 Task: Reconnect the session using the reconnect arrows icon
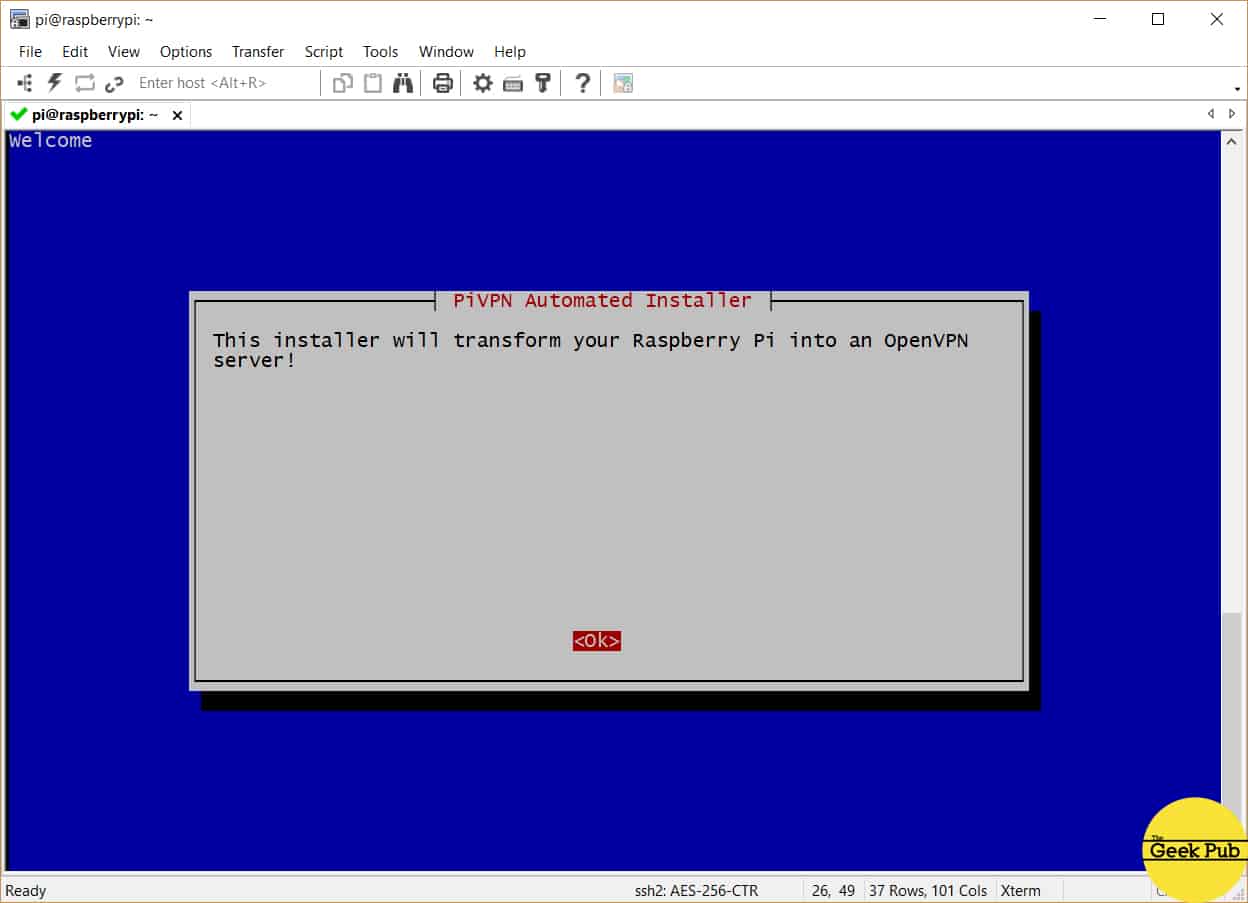(x=84, y=83)
